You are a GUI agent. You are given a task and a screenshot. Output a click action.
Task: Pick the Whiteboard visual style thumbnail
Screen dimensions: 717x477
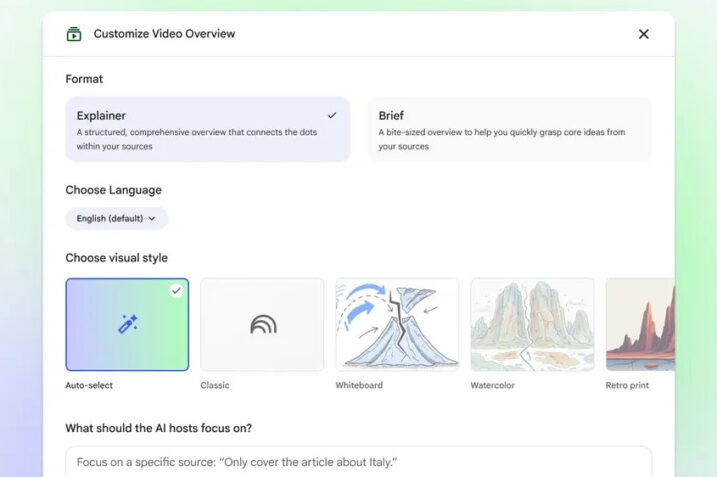(x=397, y=324)
